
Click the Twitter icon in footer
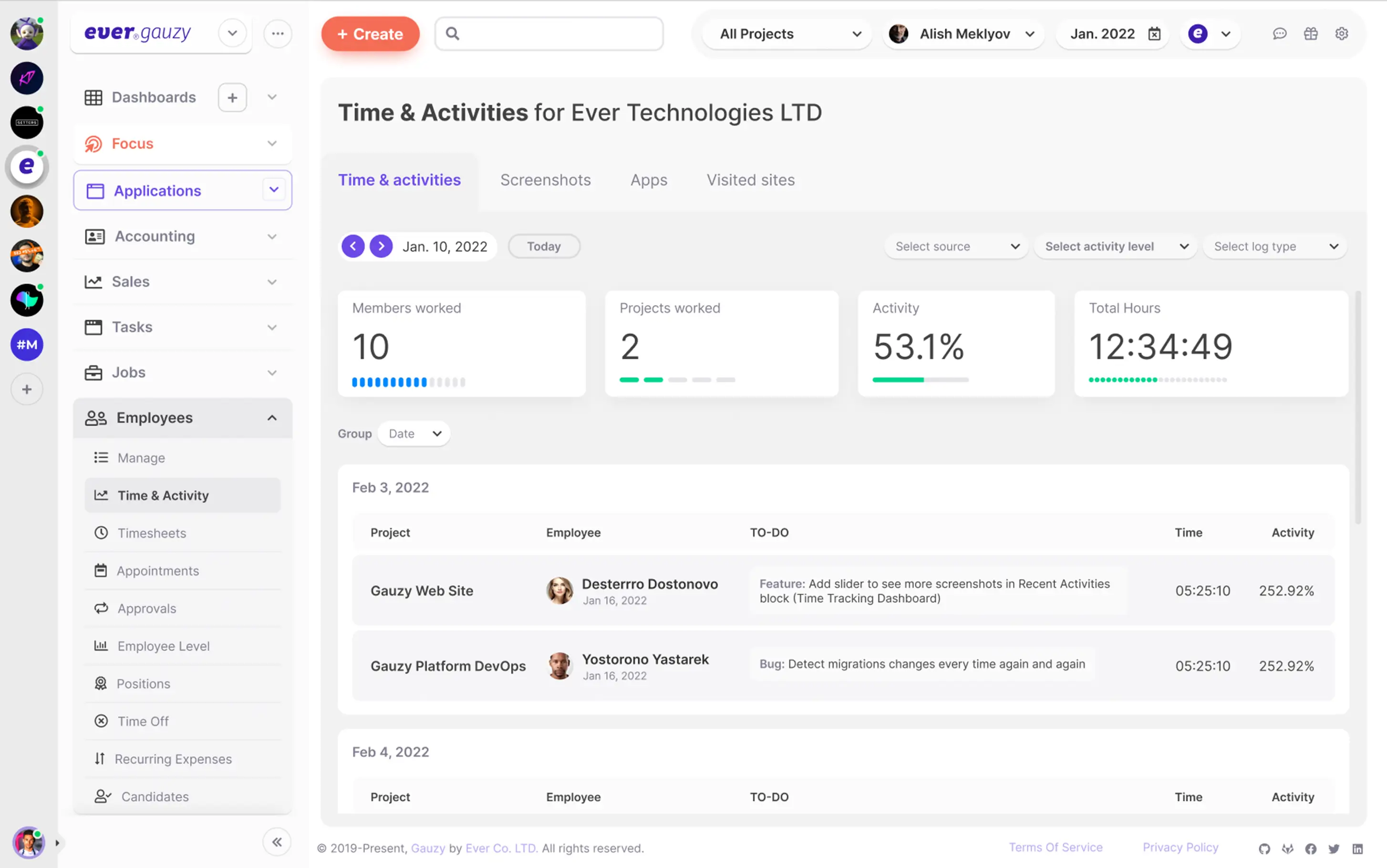pyautogui.click(x=1334, y=848)
